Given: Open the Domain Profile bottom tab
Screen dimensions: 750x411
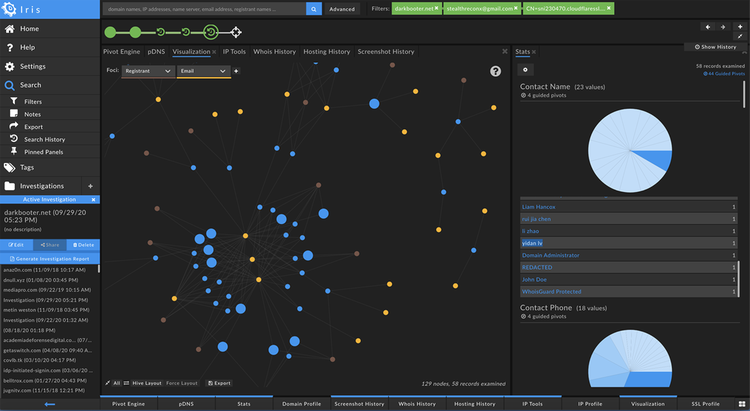Looking at the screenshot, I should point(299,404).
